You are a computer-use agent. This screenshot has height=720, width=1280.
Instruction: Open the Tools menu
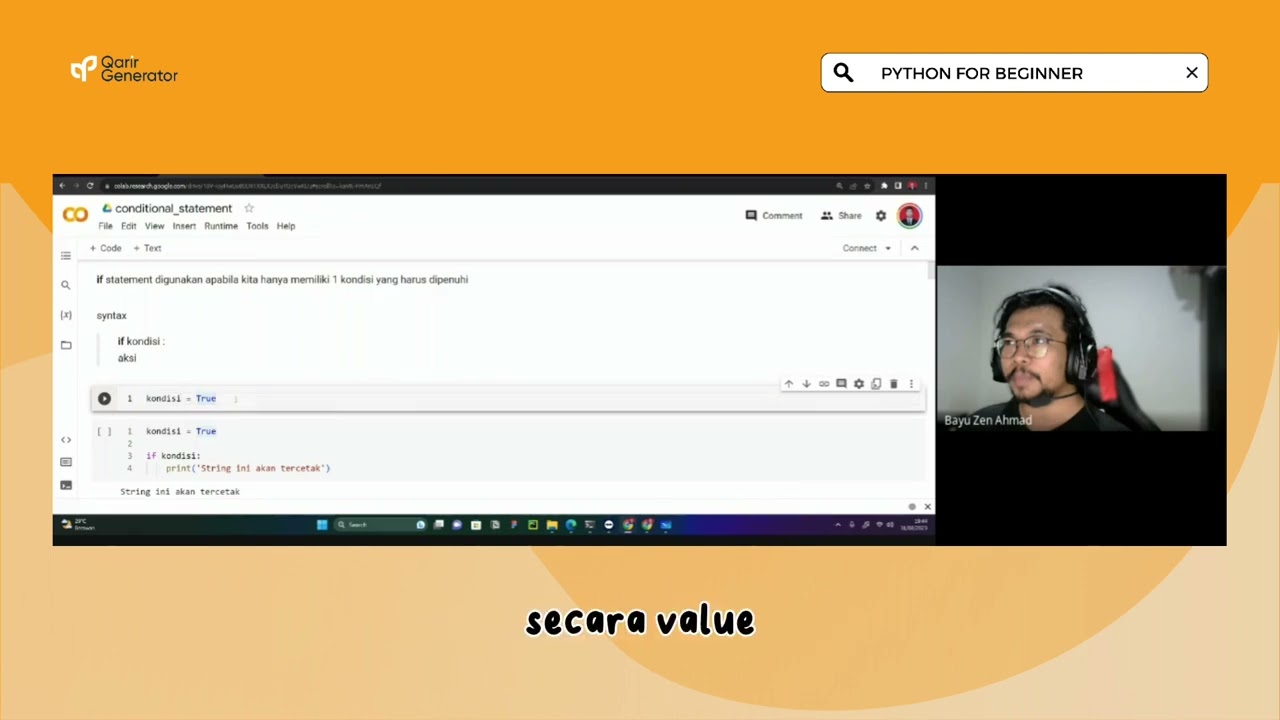pyautogui.click(x=257, y=226)
